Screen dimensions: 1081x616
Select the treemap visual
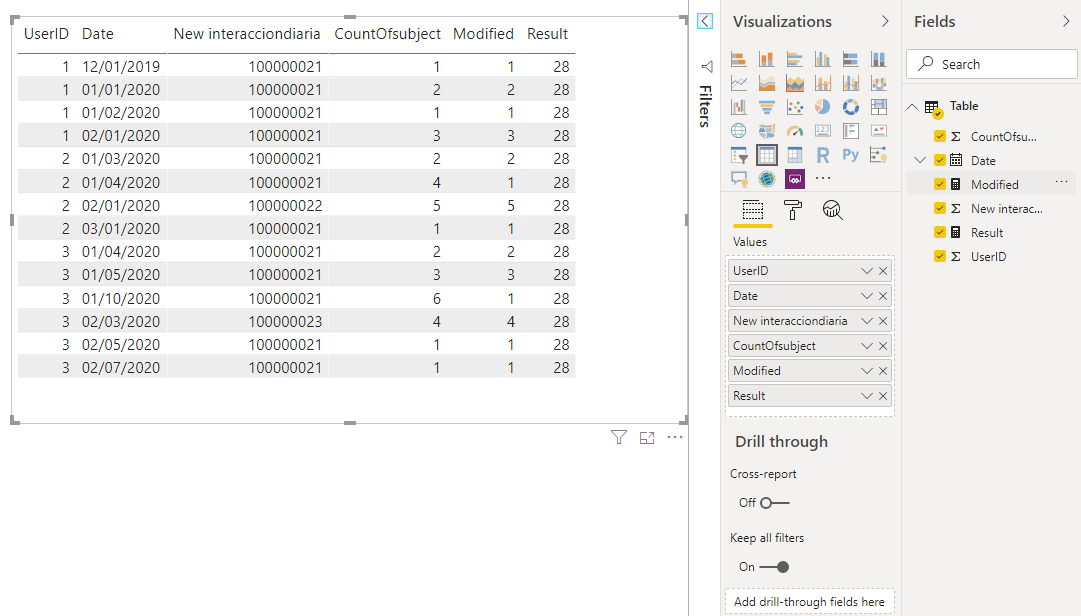pos(878,107)
